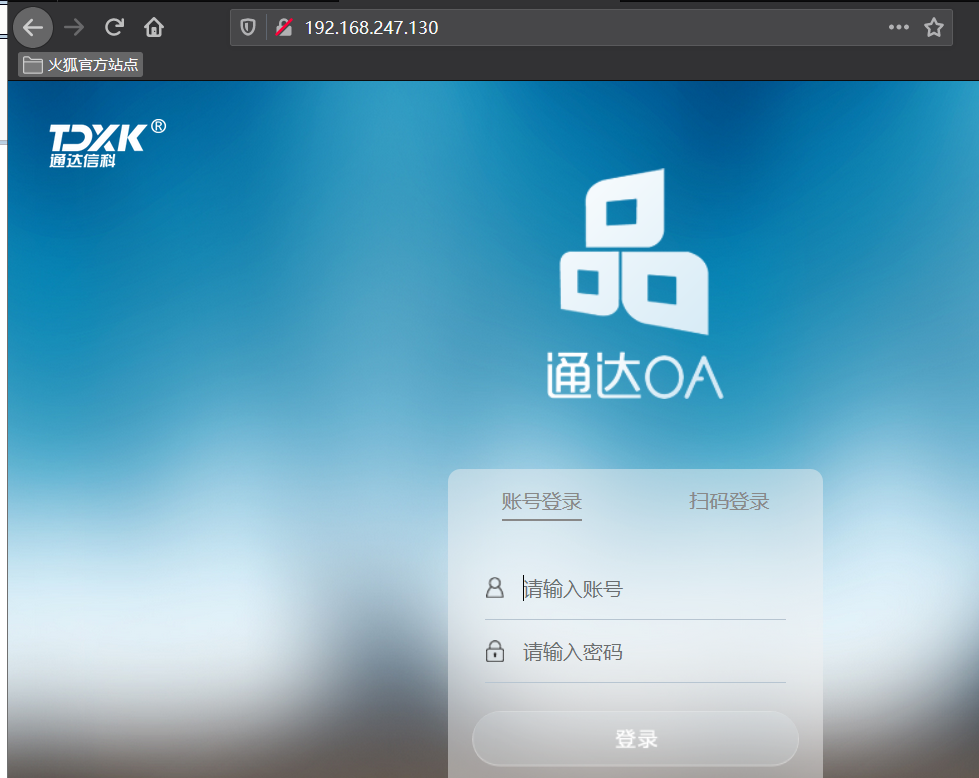Image resolution: width=979 pixels, height=778 pixels.
Task: Bookmark this page with the star icon
Action: tap(933, 27)
